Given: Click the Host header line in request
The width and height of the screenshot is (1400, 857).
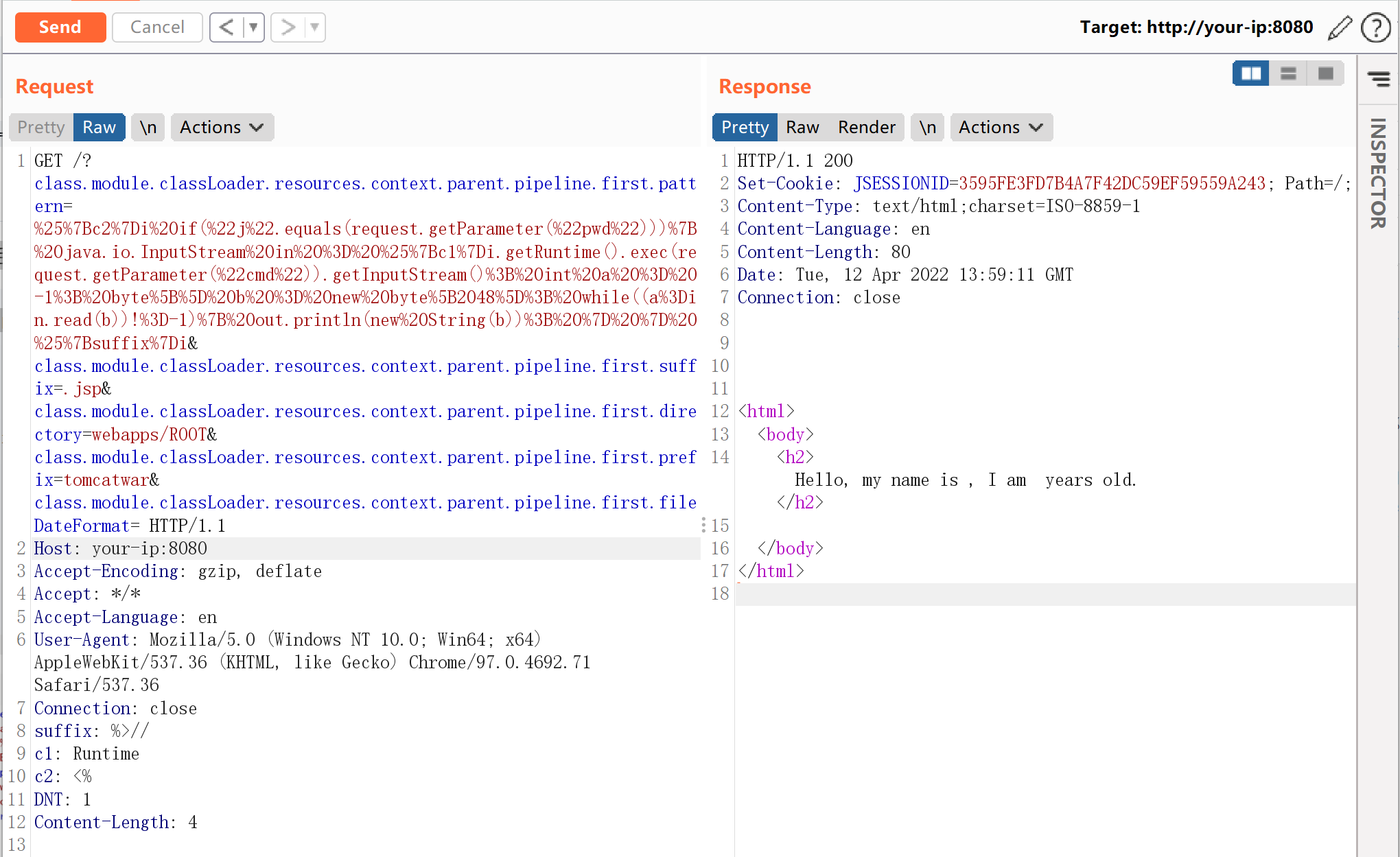Looking at the screenshot, I should [121, 548].
